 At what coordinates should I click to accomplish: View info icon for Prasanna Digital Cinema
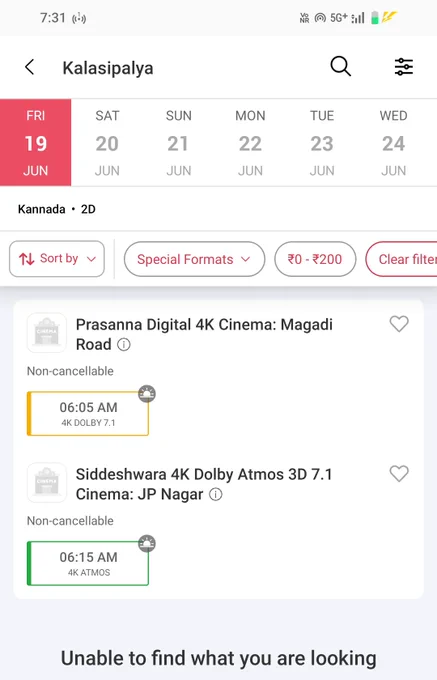click(x=124, y=345)
